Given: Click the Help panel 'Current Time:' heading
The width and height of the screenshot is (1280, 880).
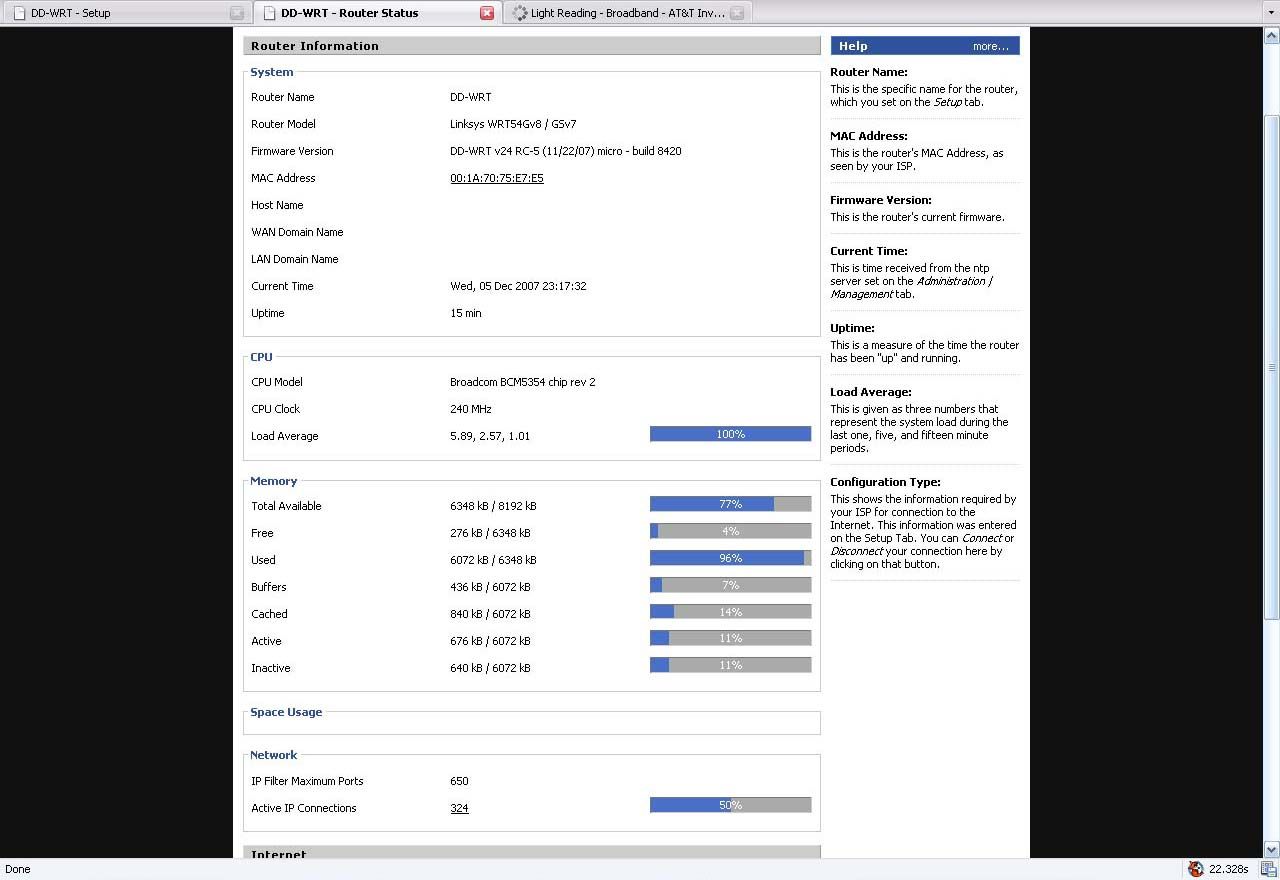Looking at the screenshot, I should point(869,251).
